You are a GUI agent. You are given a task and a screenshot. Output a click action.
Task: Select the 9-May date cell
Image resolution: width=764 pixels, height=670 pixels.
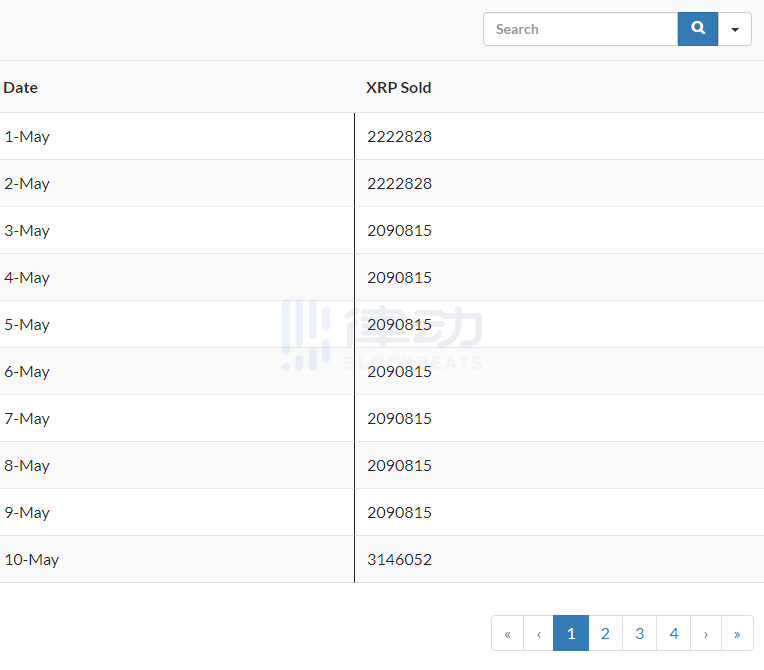177,513
